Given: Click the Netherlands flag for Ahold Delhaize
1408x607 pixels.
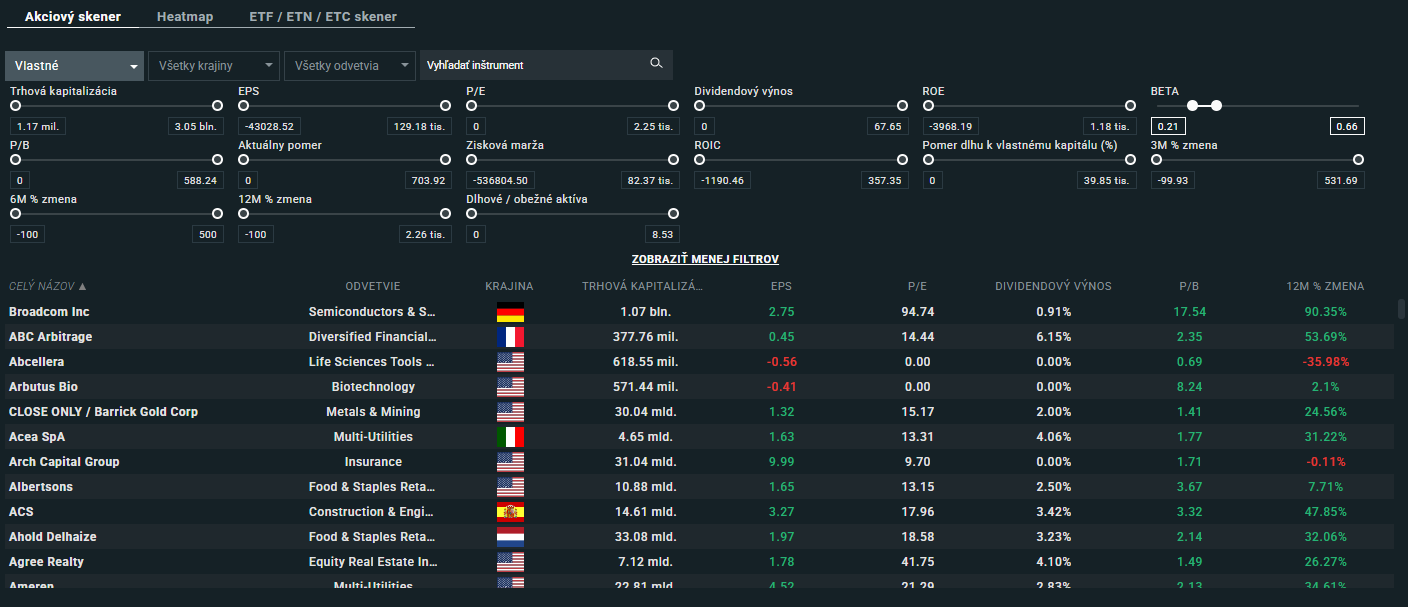Looking at the screenshot, I should click(510, 537).
